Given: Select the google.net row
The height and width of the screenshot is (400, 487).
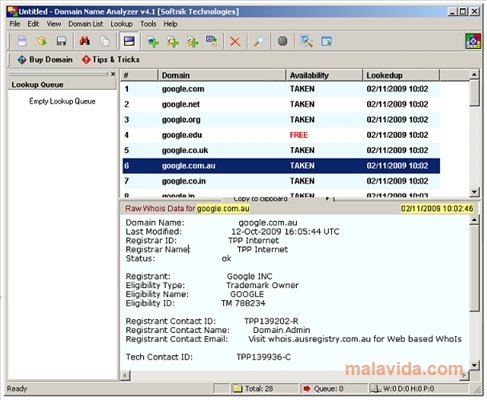Looking at the screenshot, I should [x=281, y=104].
